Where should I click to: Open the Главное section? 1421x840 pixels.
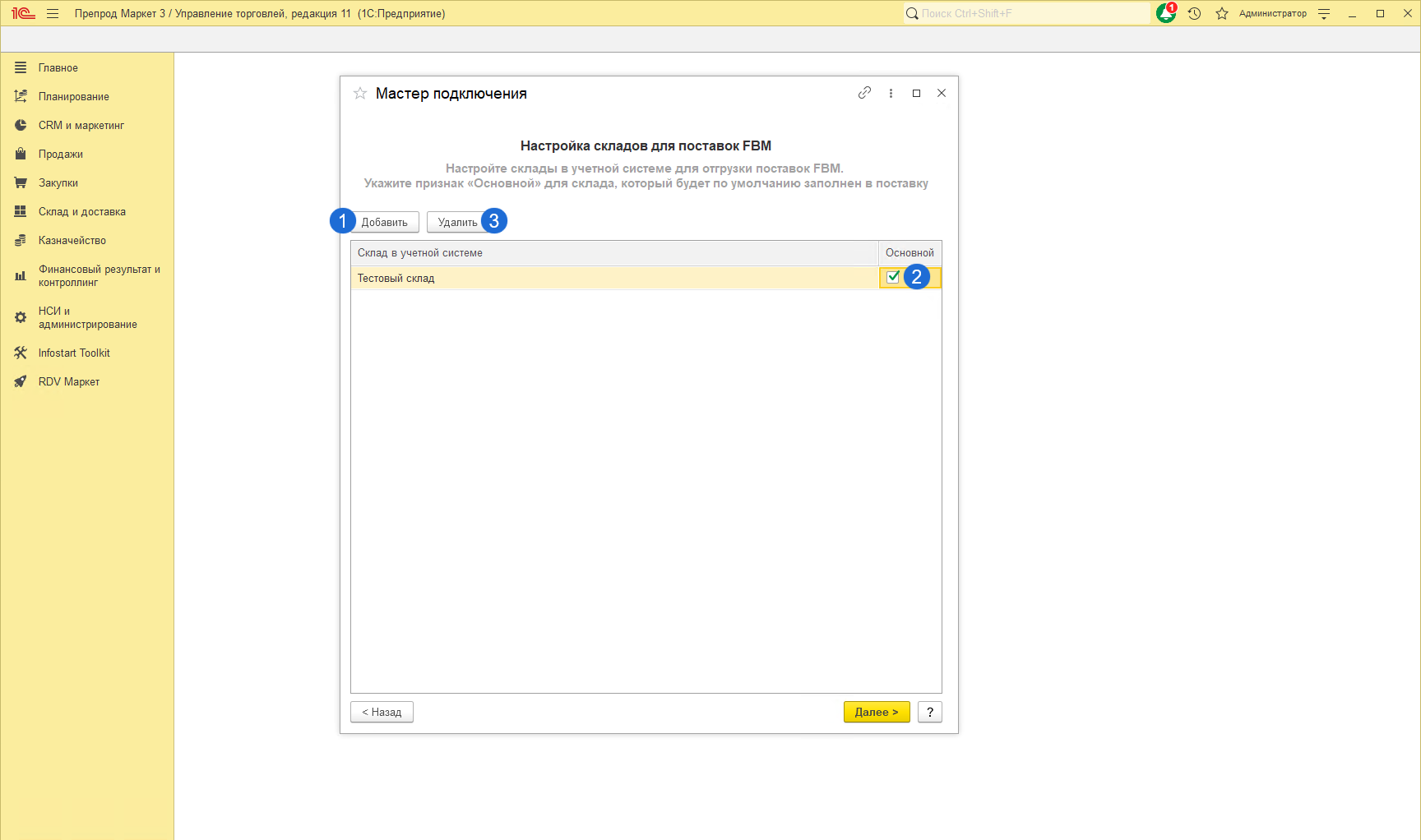[x=58, y=68]
